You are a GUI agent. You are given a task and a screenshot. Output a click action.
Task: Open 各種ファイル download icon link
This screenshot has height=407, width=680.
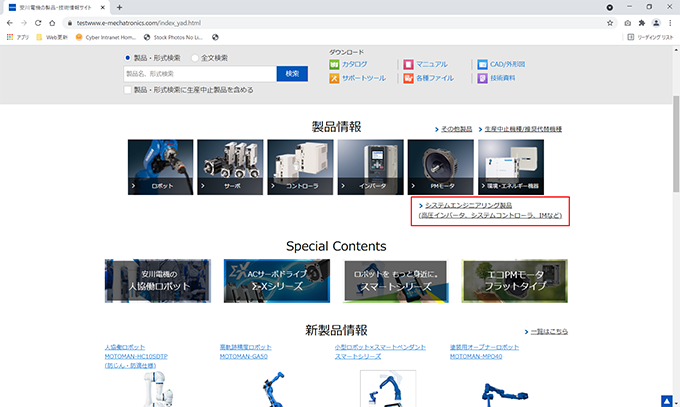coord(428,78)
